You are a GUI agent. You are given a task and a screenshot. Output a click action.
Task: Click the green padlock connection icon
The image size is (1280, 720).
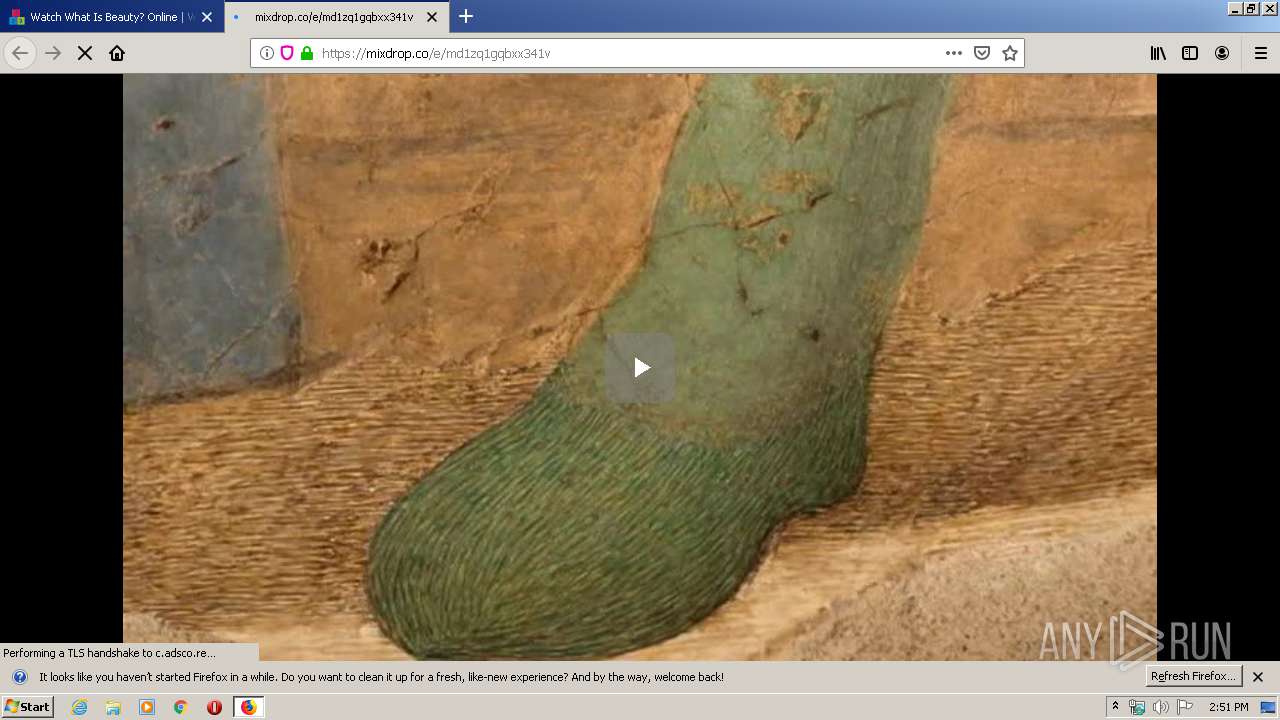[x=307, y=53]
